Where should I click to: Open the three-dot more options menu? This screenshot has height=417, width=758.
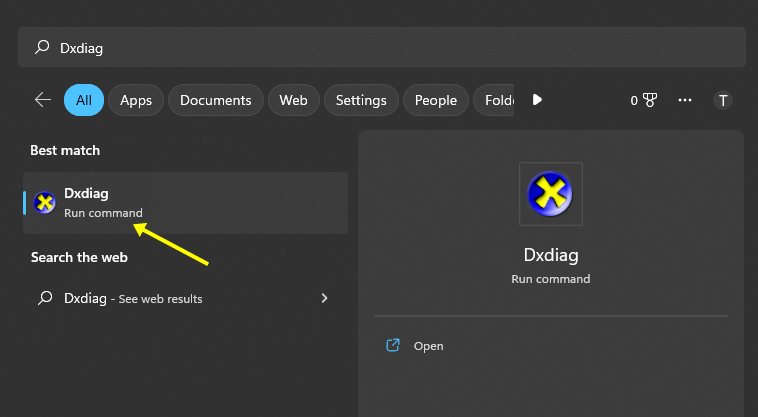(x=685, y=100)
